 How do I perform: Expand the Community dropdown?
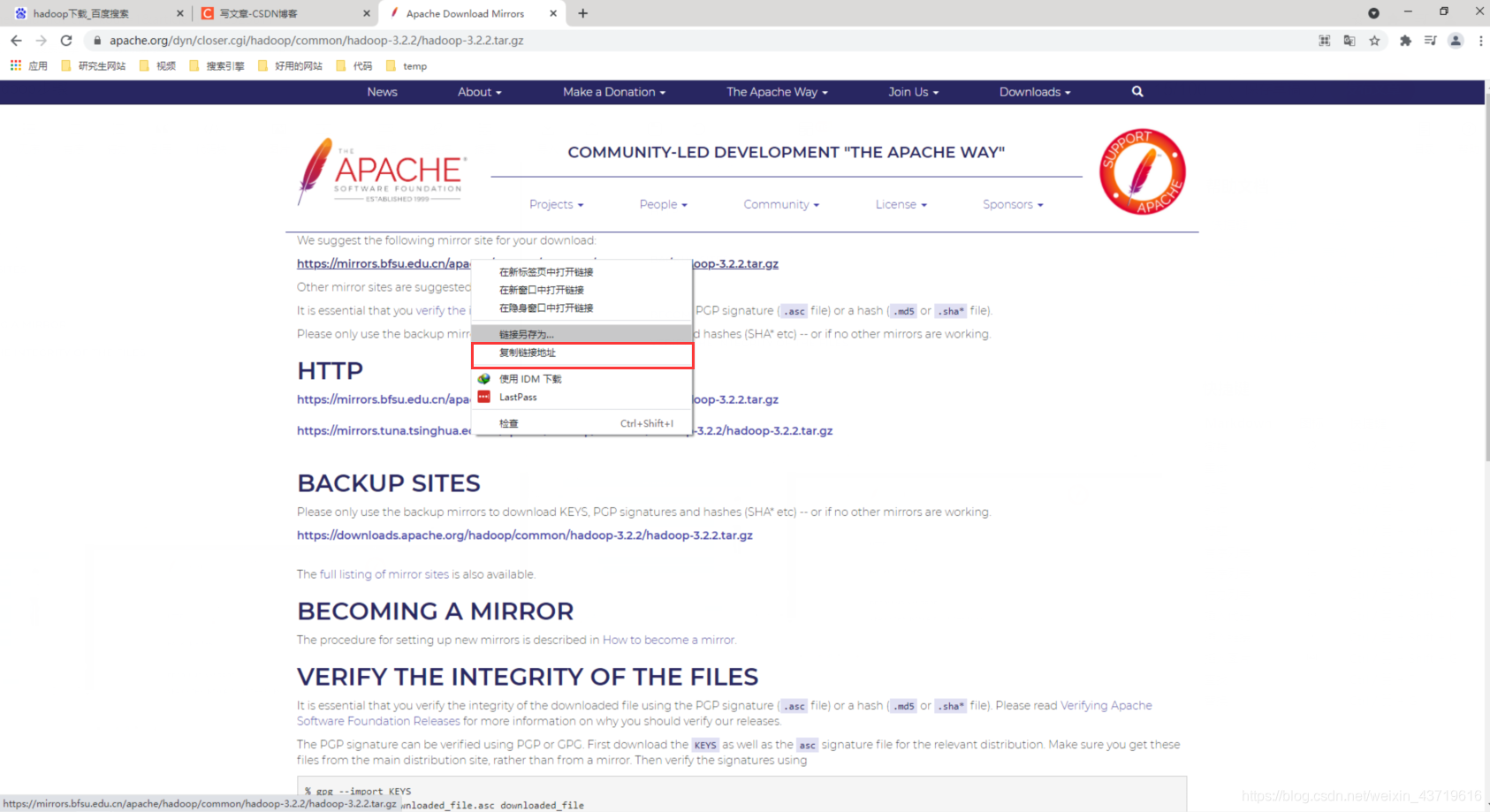781,204
